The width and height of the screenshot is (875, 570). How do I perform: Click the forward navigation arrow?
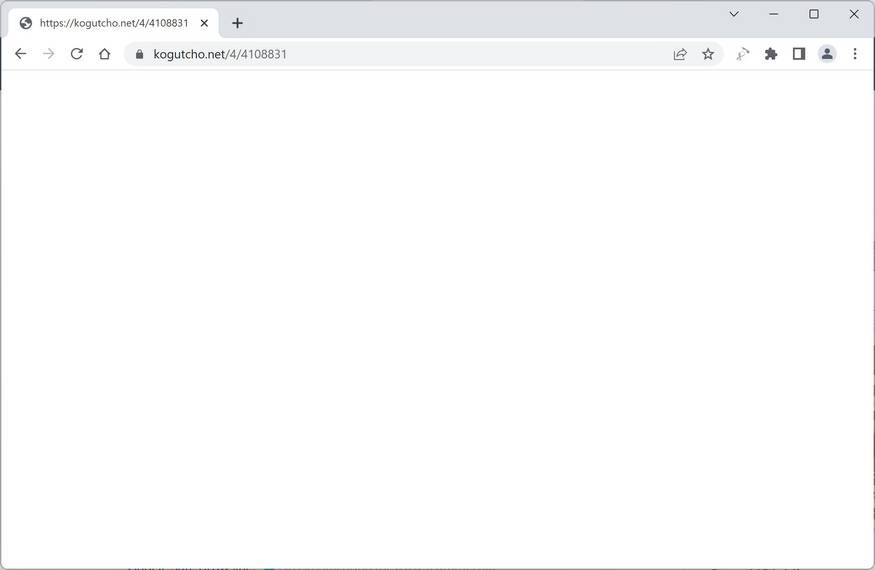pyautogui.click(x=49, y=54)
